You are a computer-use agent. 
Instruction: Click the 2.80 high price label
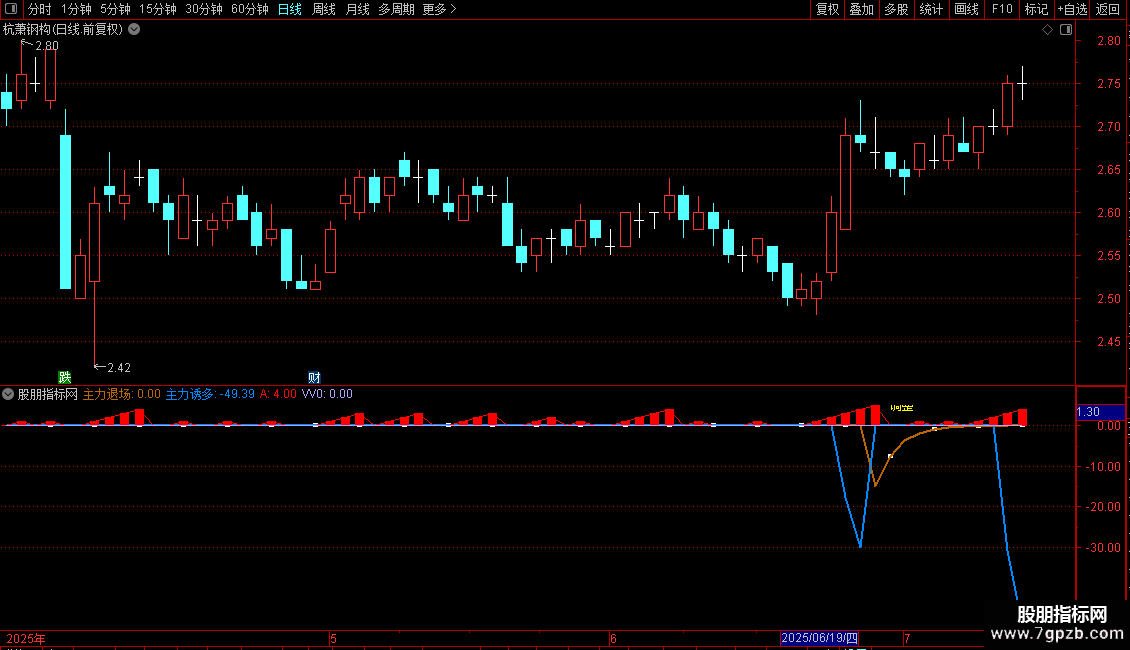tap(47, 45)
